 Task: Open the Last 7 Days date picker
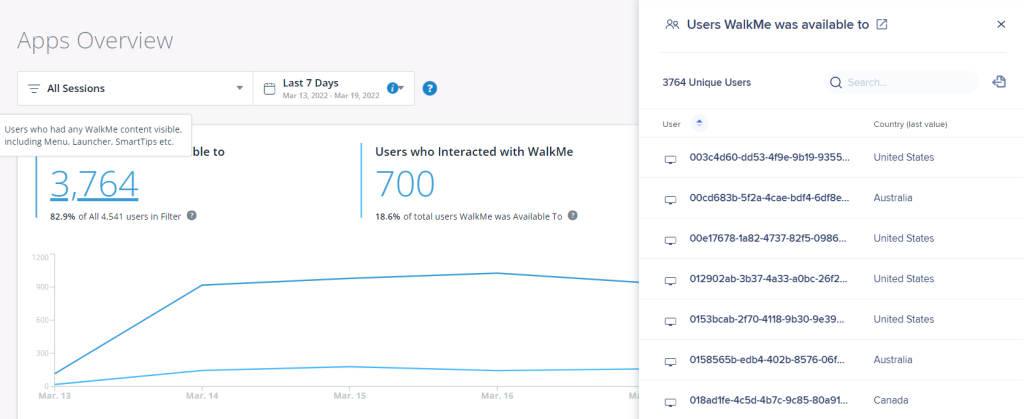pos(331,88)
